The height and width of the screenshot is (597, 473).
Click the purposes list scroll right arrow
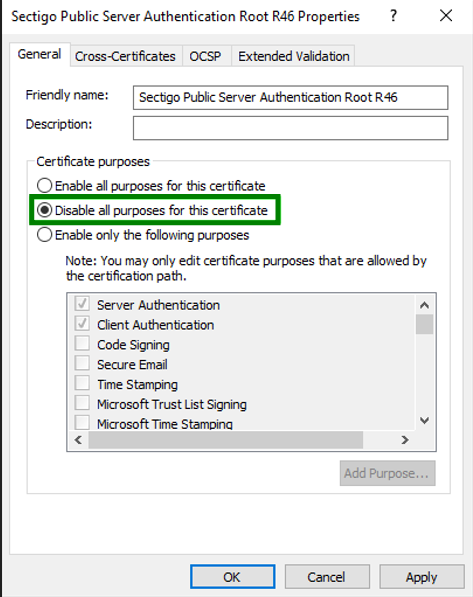point(405,440)
